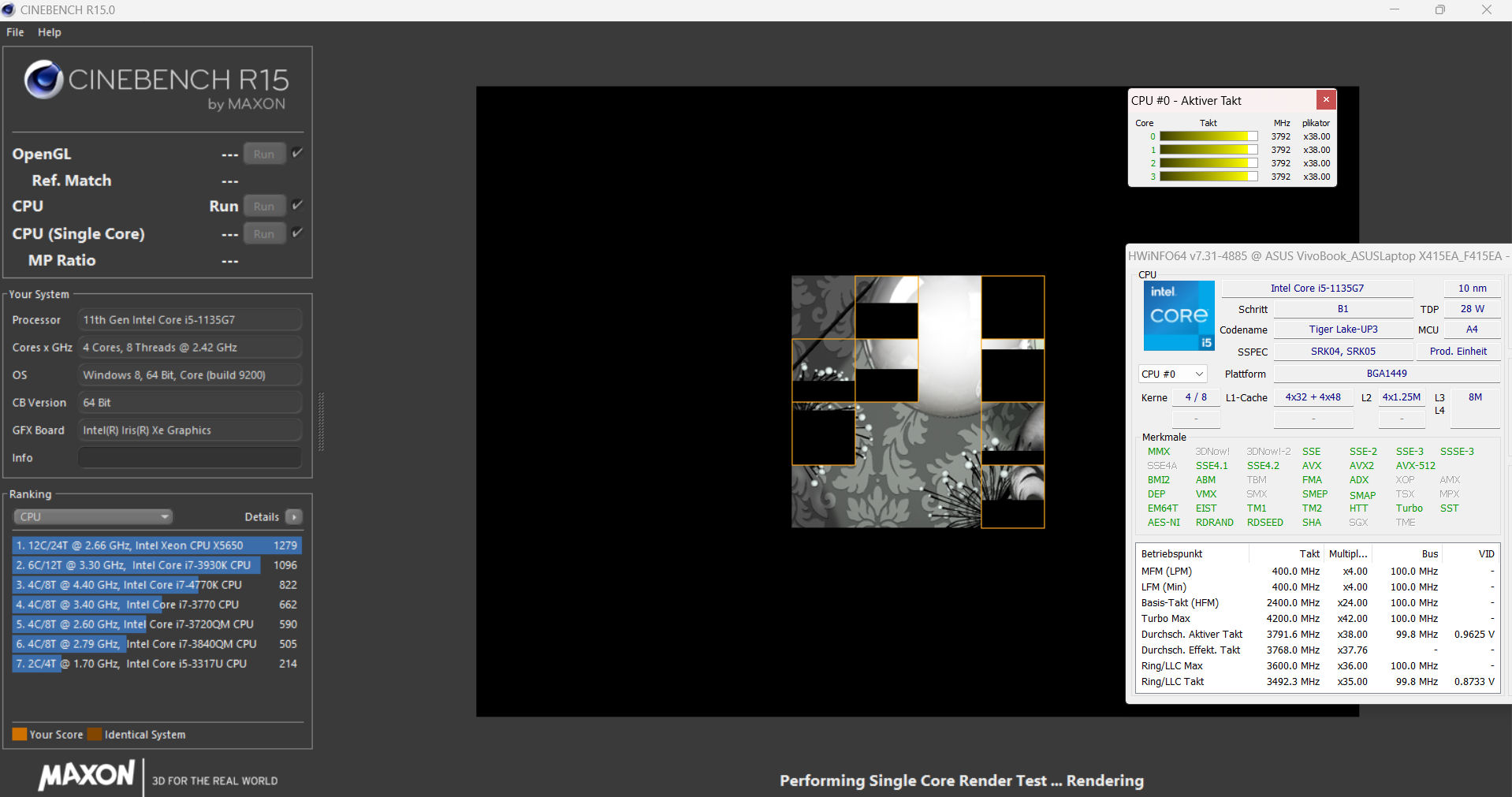Toggle the CPU (Single Core) test checkbox
Image resolution: width=1512 pixels, height=797 pixels.
[x=297, y=233]
